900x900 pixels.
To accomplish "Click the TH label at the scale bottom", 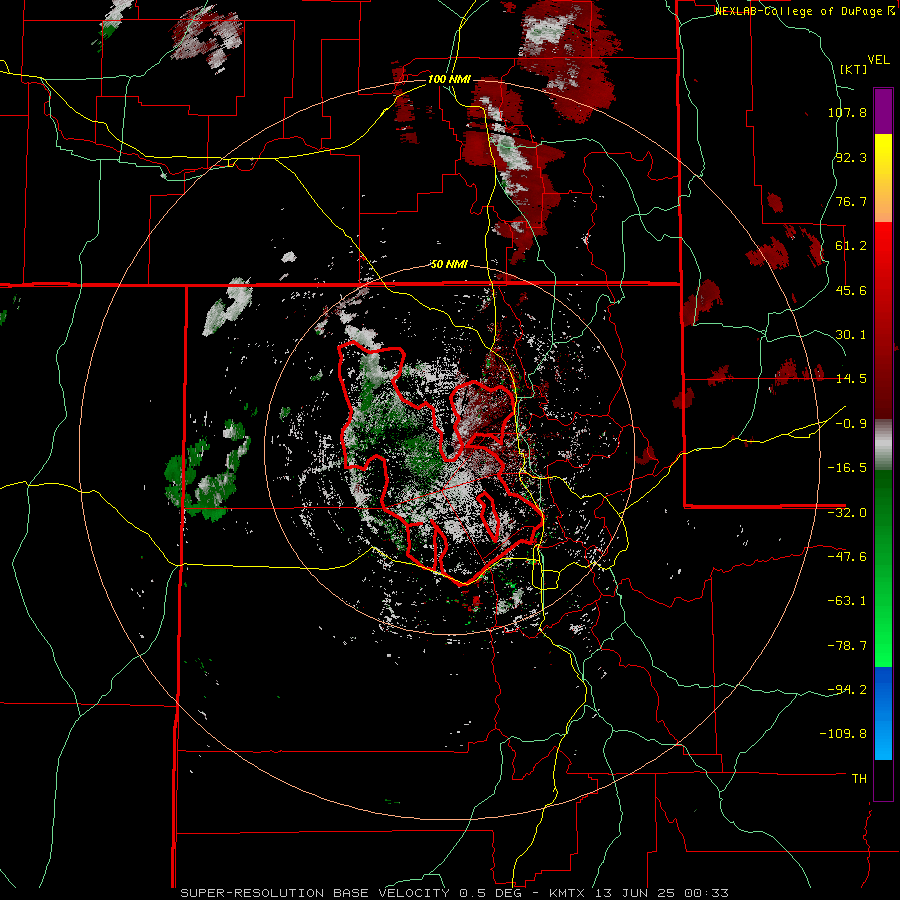I will click(x=859, y=779).
